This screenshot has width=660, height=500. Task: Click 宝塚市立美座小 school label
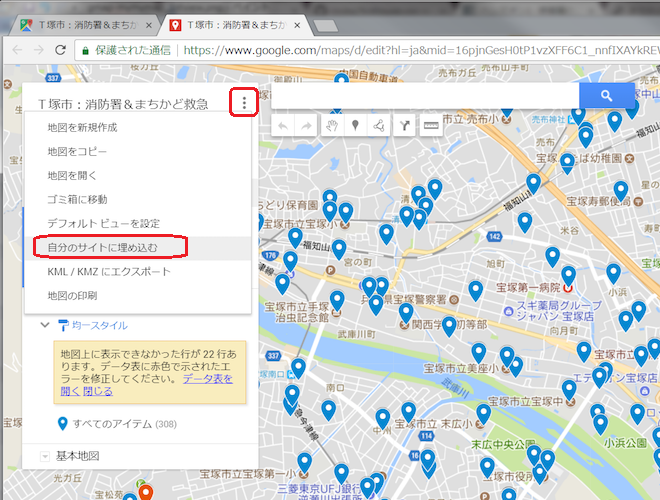coord(461,369)
